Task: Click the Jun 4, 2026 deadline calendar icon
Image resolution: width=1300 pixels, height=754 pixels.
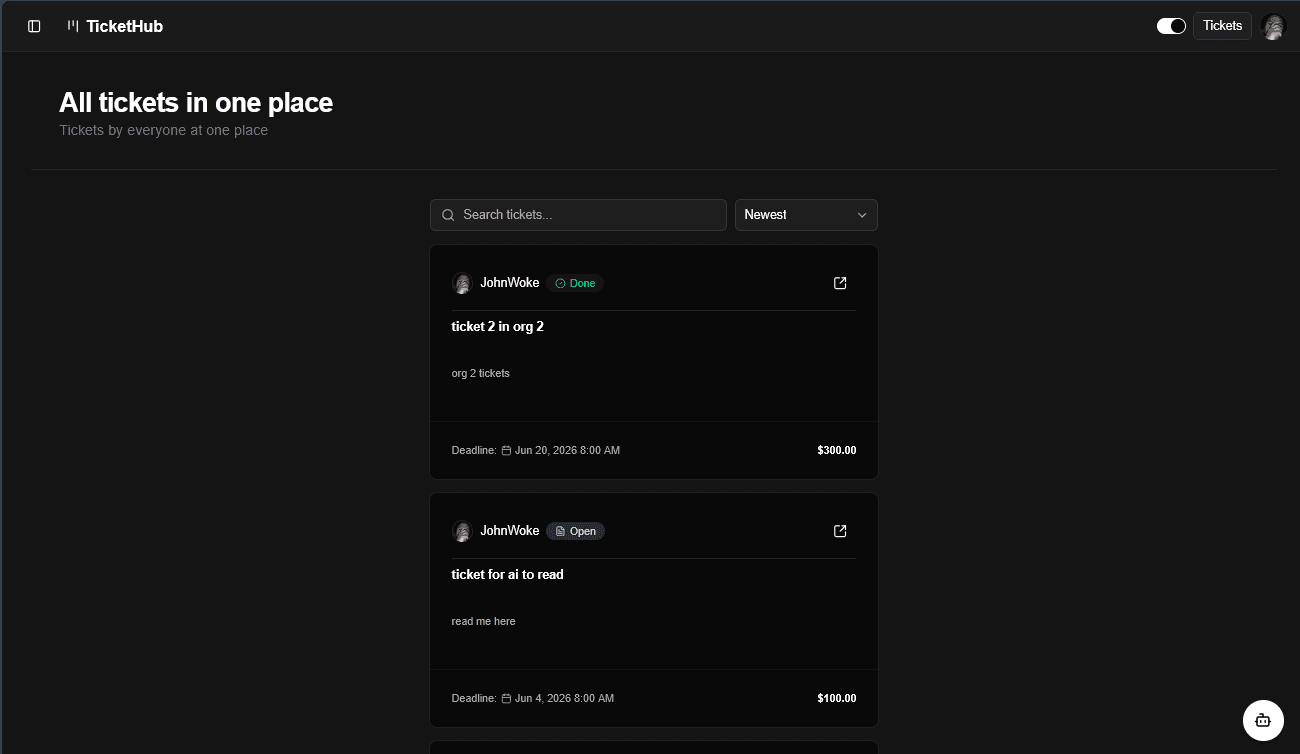Action: tap(506, 698)
